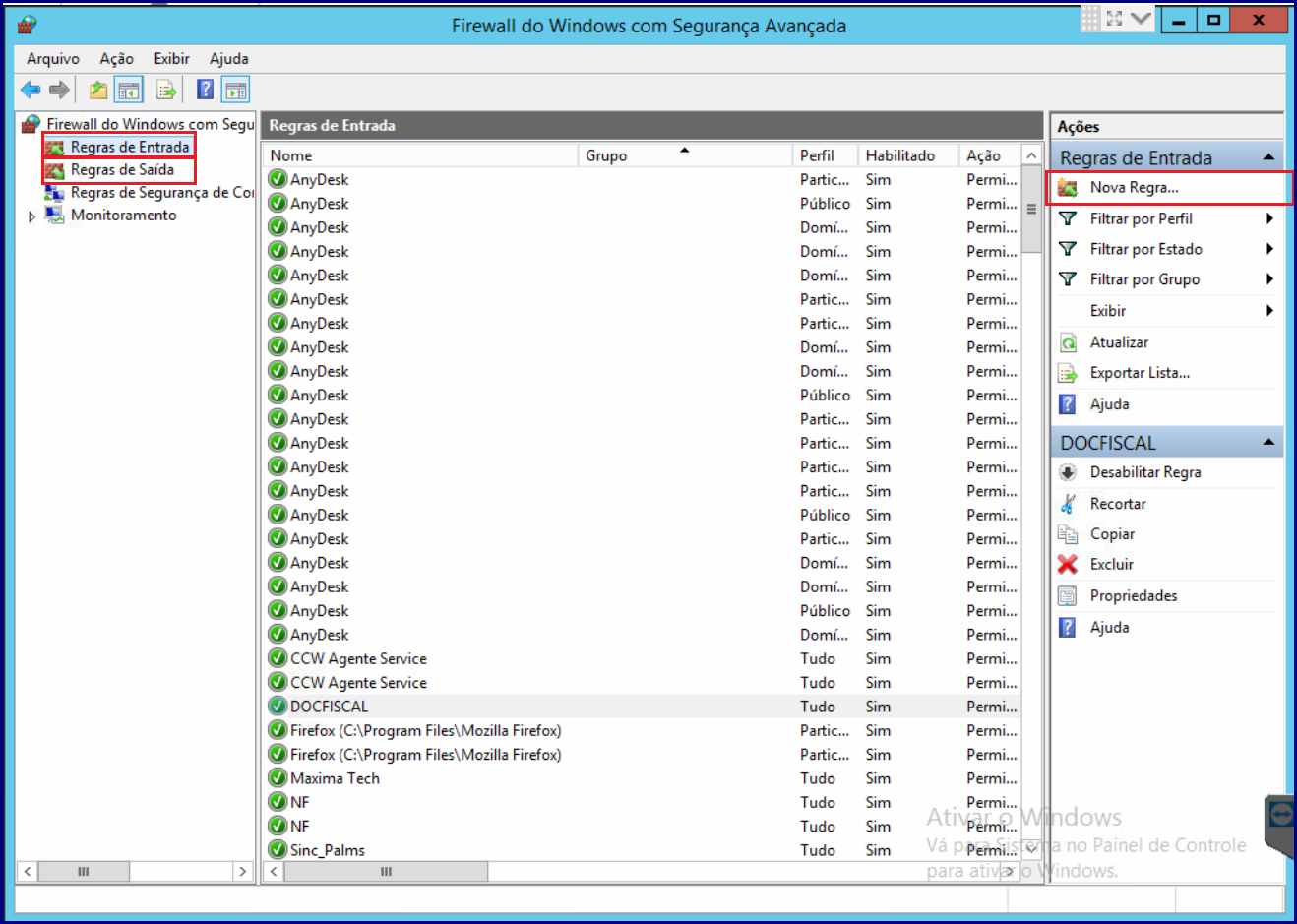1297x924 pixels.
Task: Select the first Firefox rule row
Action: point(641,731)
